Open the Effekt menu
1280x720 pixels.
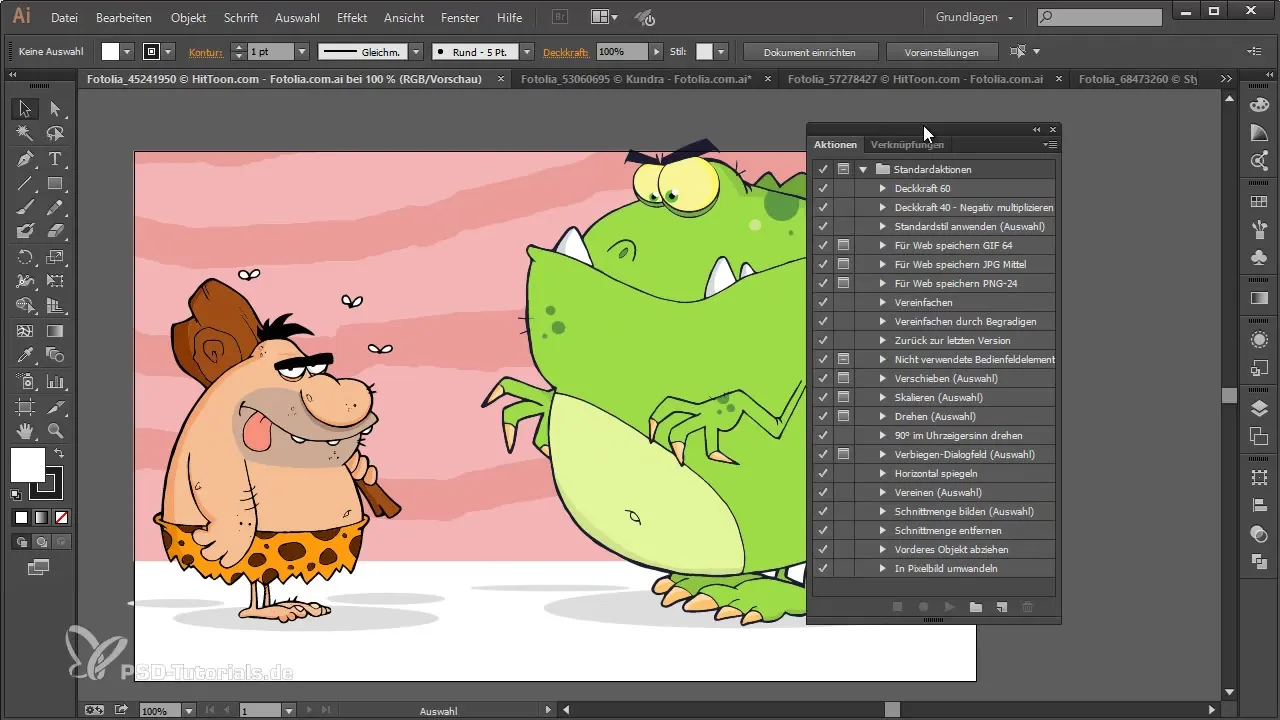click(351, 18)
